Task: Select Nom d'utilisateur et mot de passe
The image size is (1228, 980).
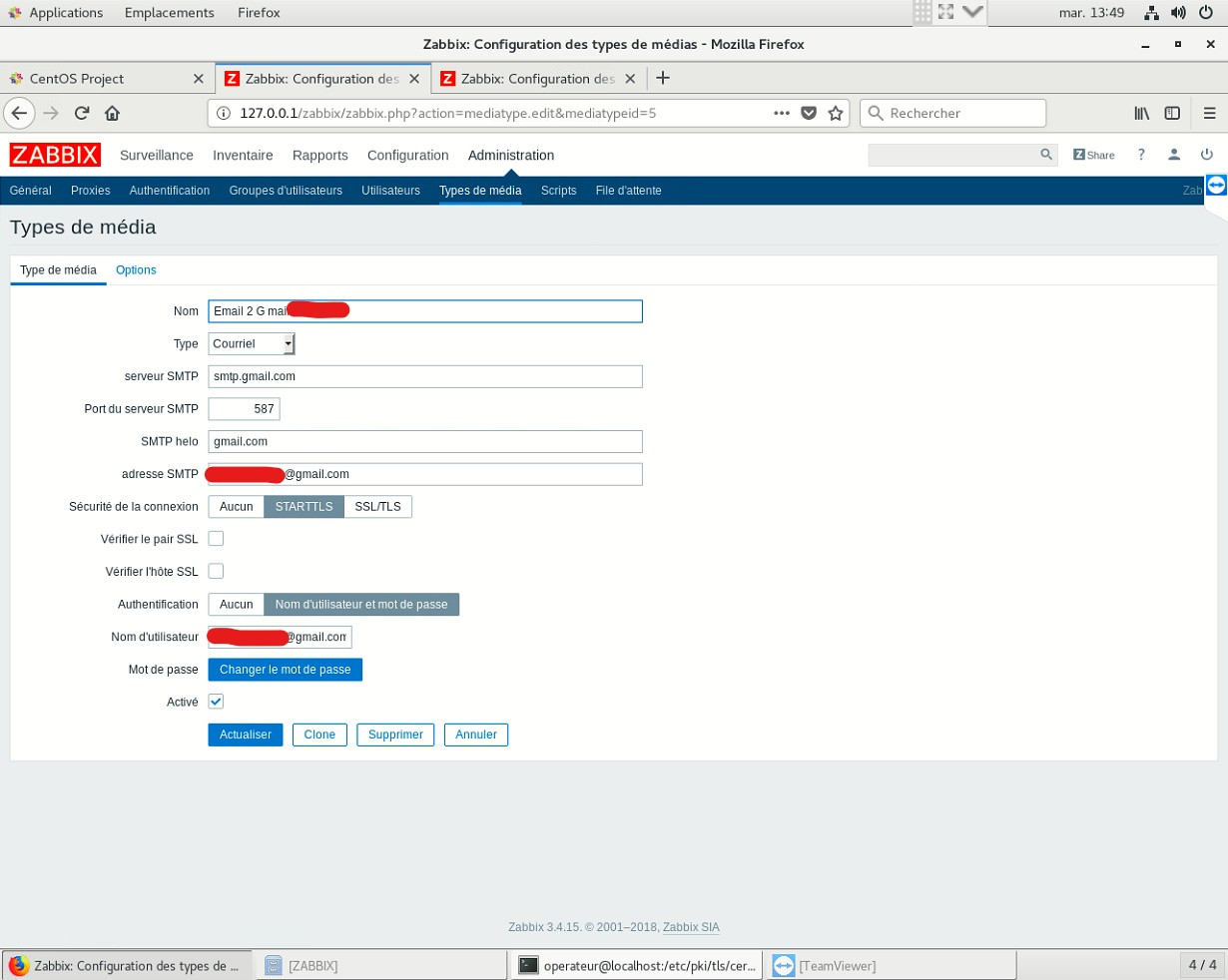Action: (361, 605)
